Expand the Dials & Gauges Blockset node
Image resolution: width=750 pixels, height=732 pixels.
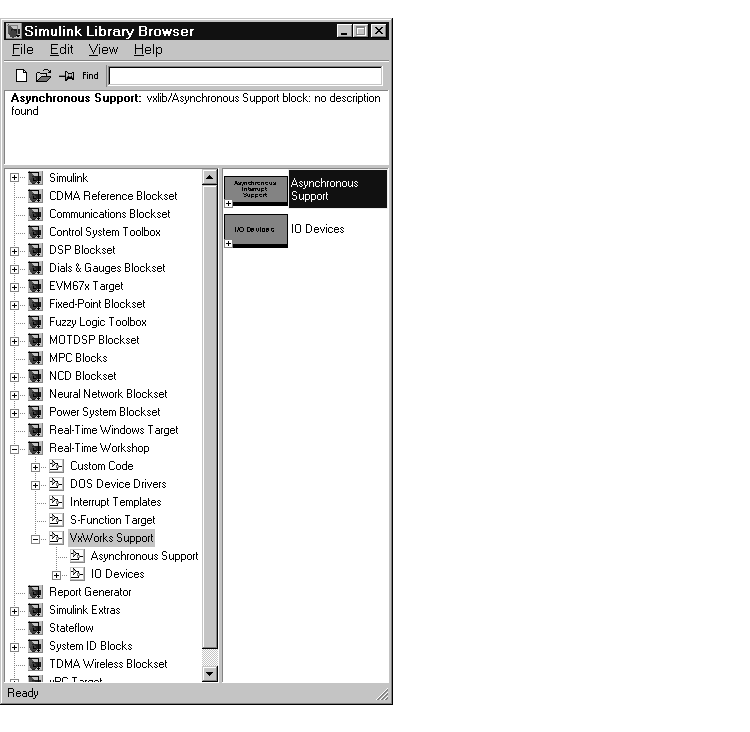tap(14, 269)
